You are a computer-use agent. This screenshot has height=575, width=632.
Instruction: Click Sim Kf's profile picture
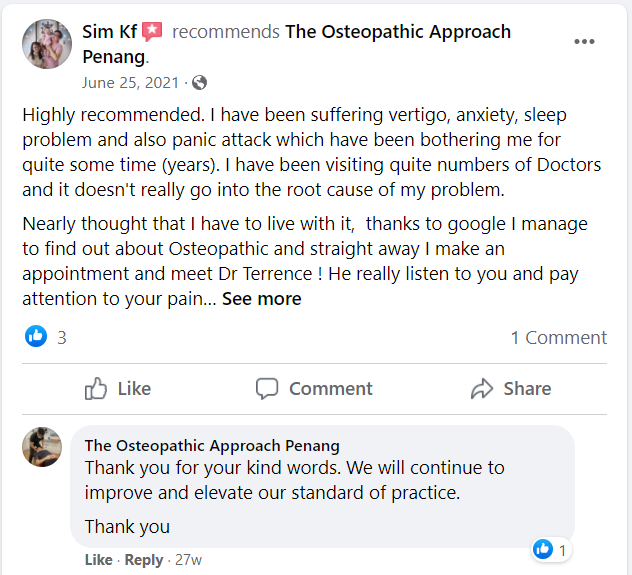point(47,44)
